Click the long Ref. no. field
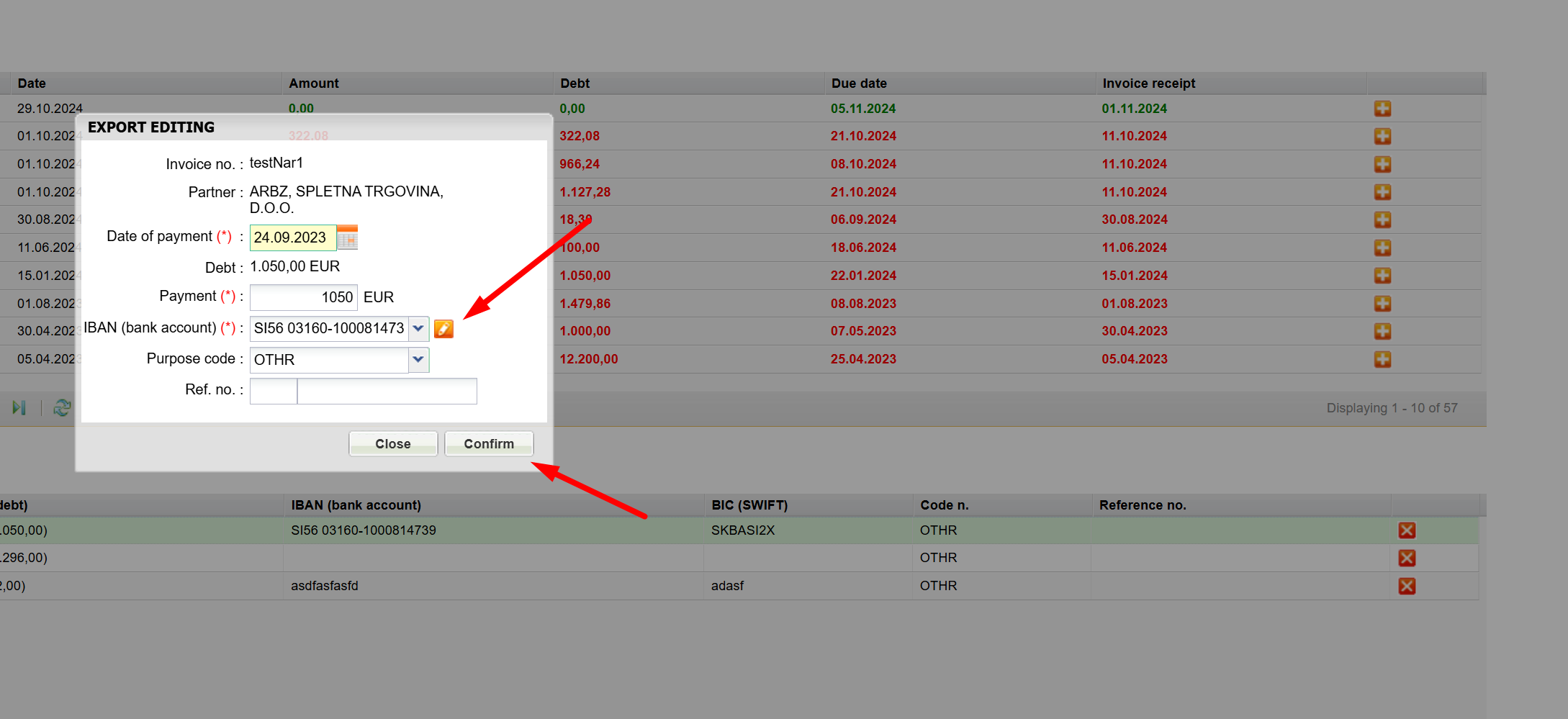 387,391
